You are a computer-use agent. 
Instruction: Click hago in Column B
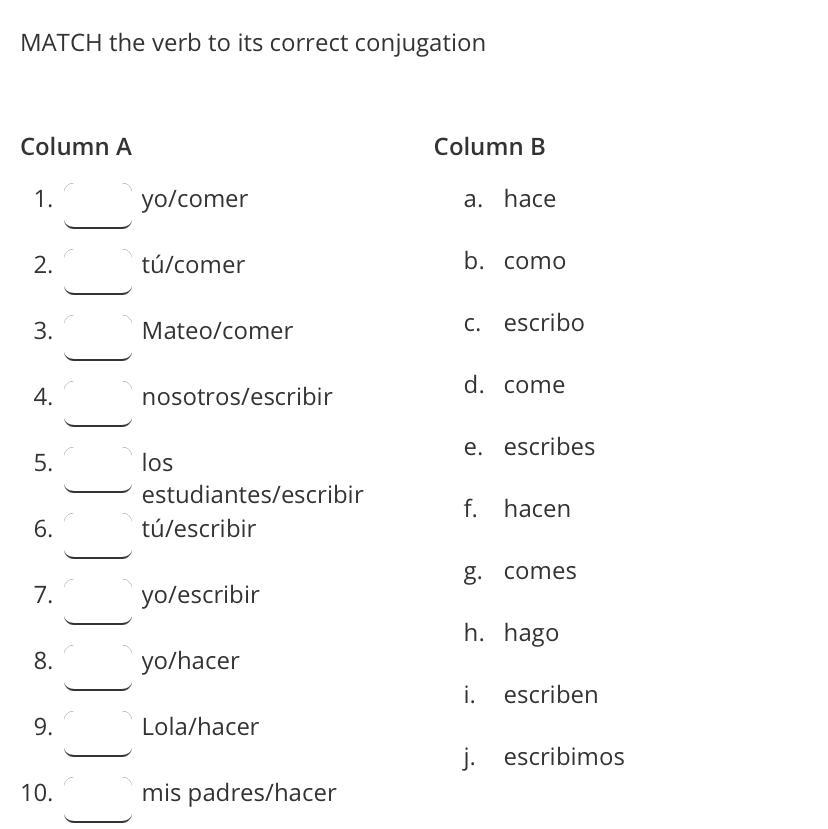tap(531, 633)
